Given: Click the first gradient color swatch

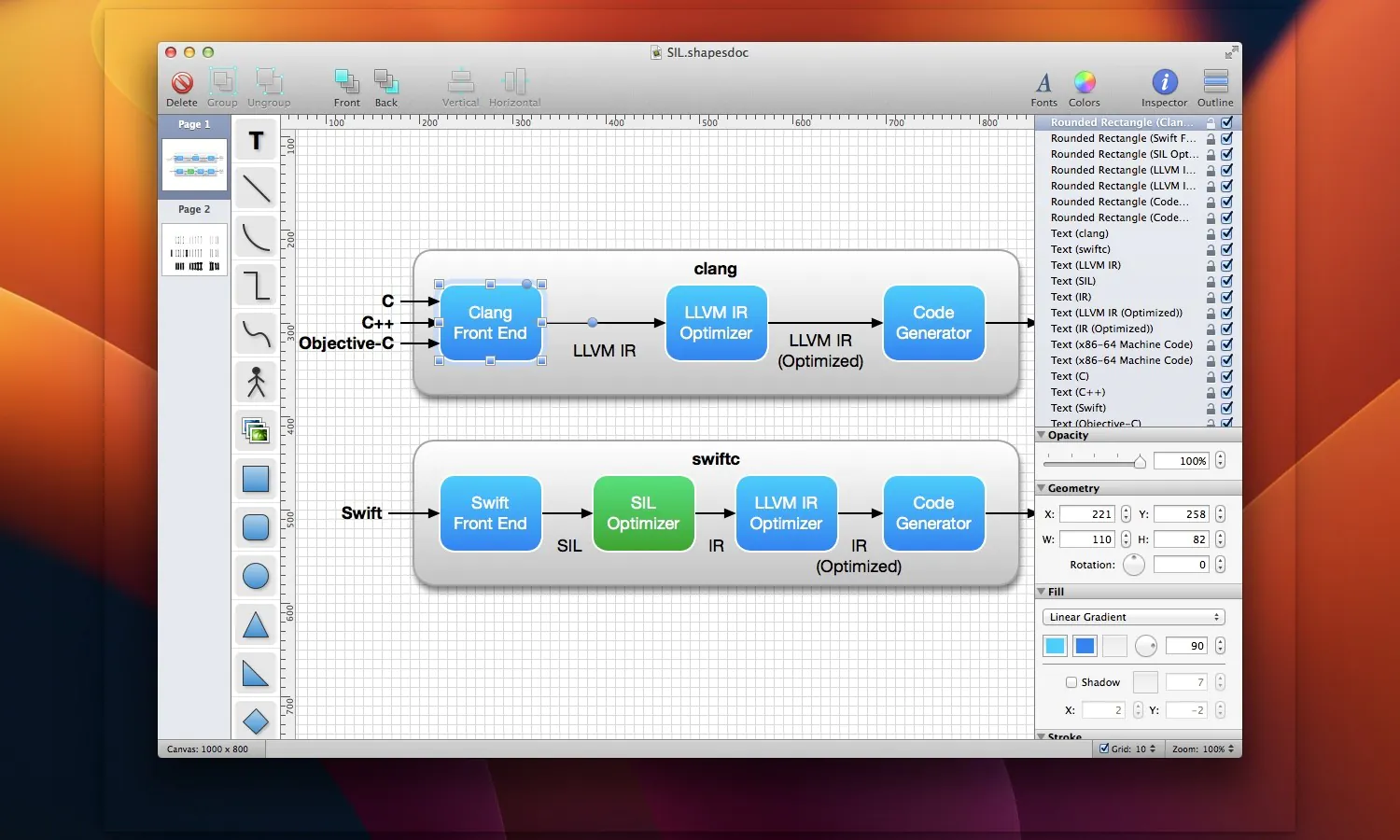Looking at the screenshot, I should 1056,646.
